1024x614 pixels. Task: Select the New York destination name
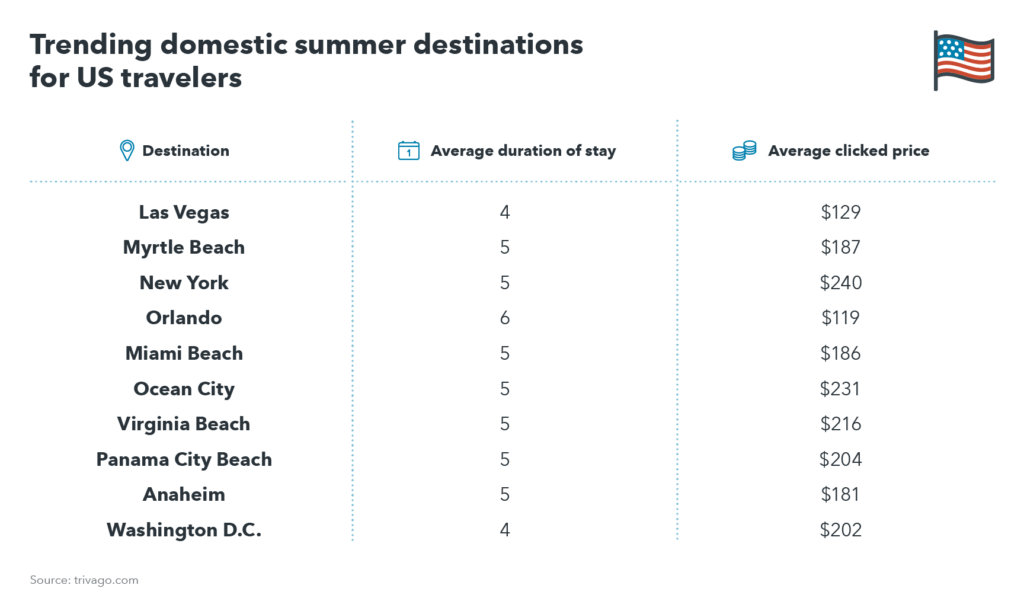(184, 283)
